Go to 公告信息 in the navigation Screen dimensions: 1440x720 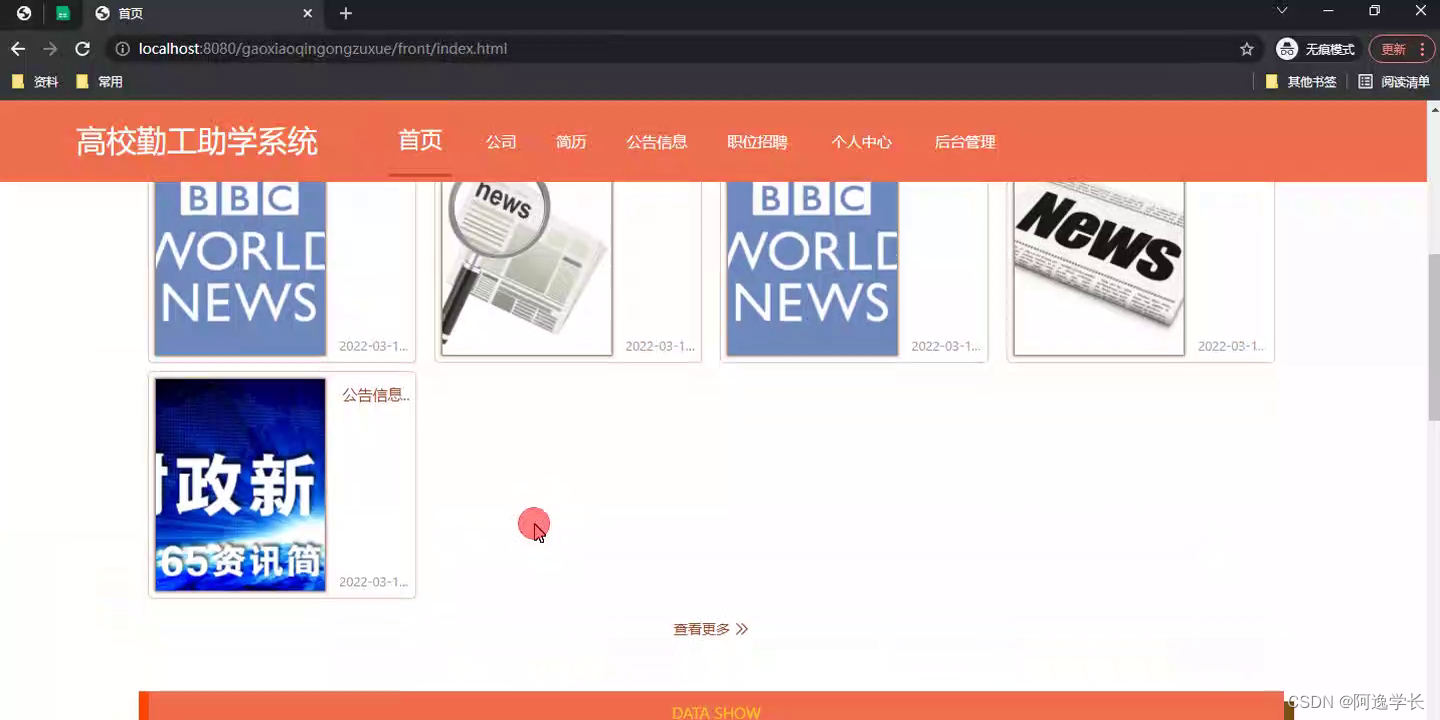(x=657, y=142)
